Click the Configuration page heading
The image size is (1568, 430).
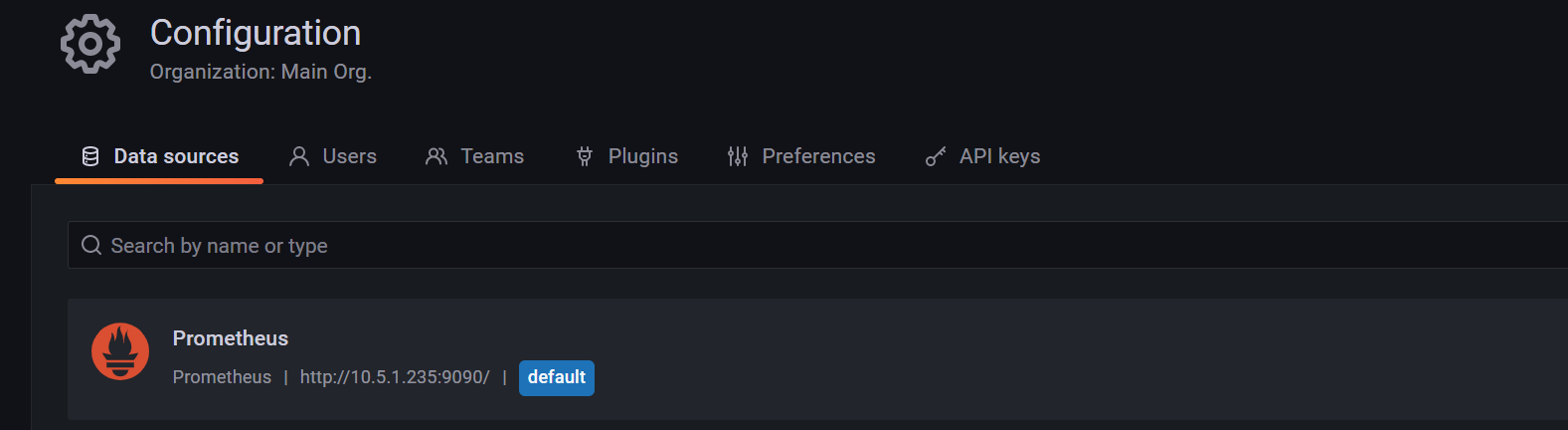pyautogui.click(x=256, y=33)
